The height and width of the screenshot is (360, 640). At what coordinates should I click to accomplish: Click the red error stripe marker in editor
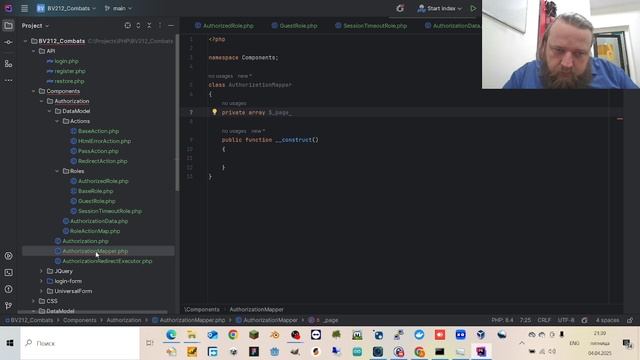[620, 119]
